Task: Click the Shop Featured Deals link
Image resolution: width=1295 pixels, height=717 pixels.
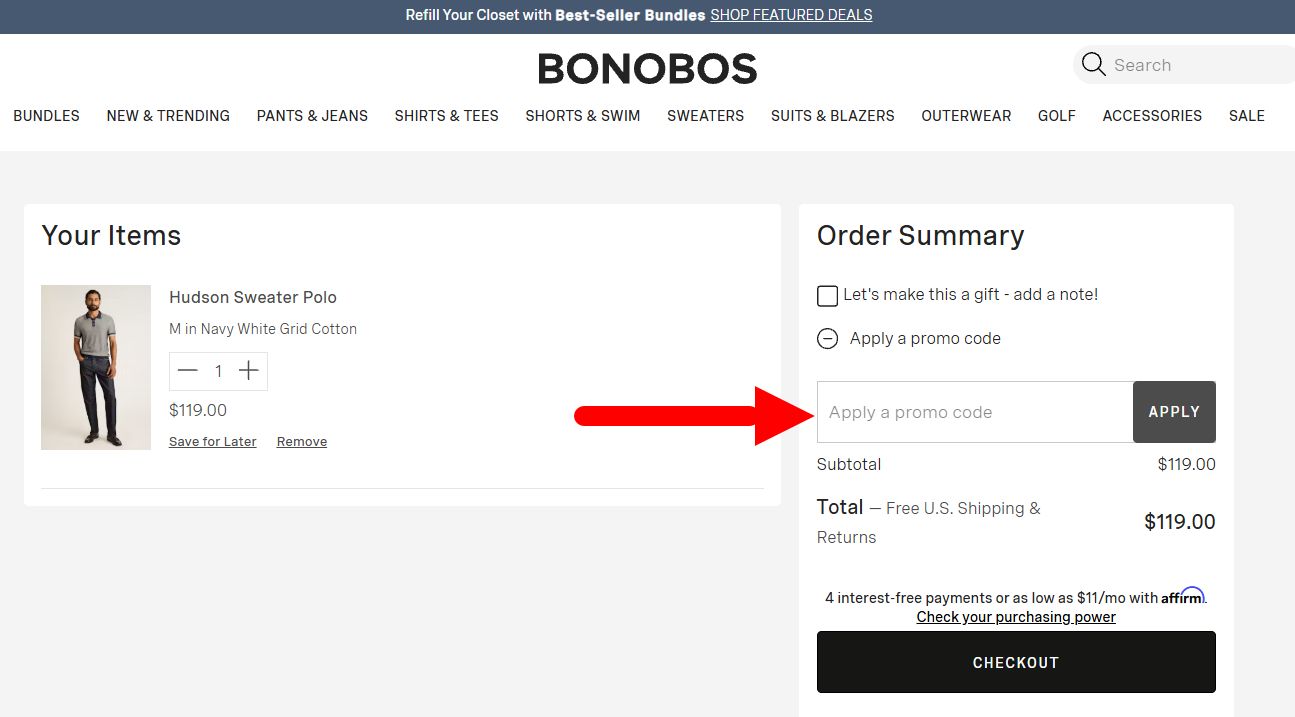Action: 791,15
